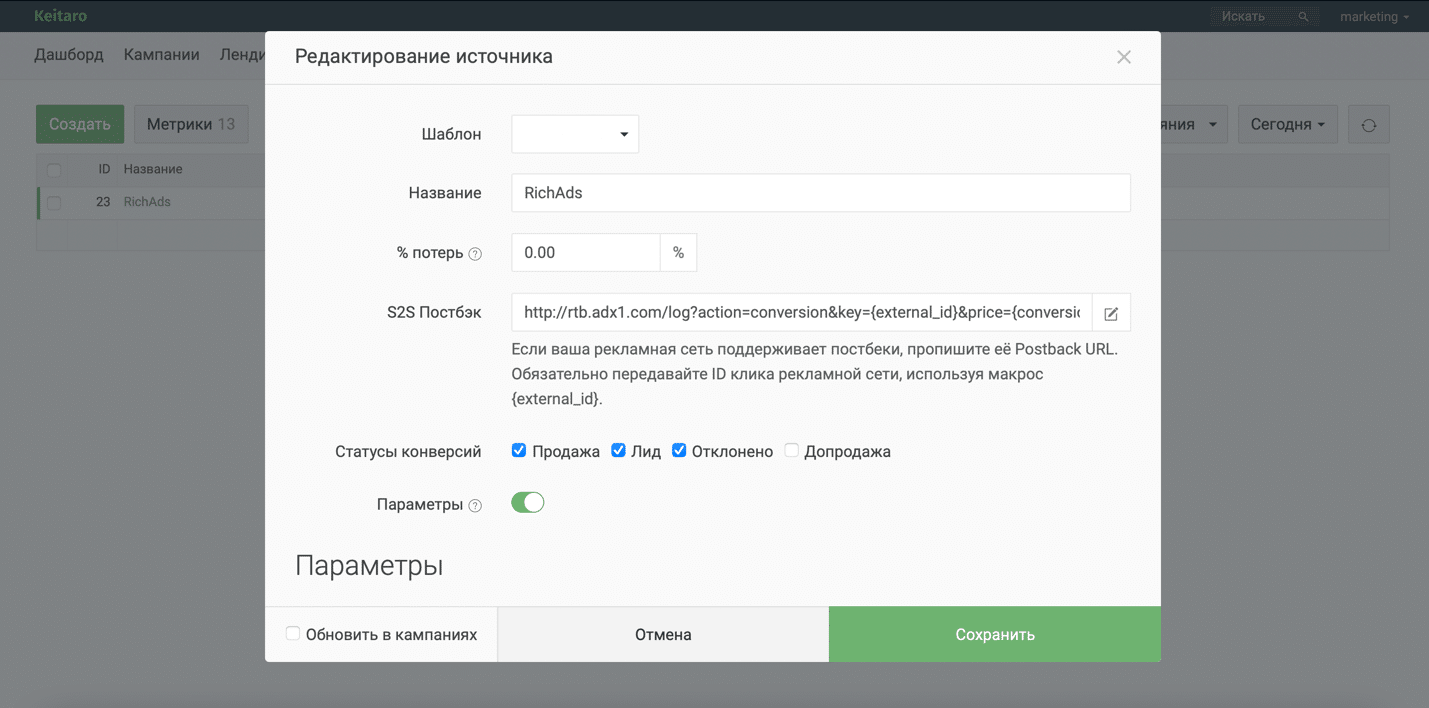
Task: Close the Редактирование источника dialog
Action: point(1124,57)
